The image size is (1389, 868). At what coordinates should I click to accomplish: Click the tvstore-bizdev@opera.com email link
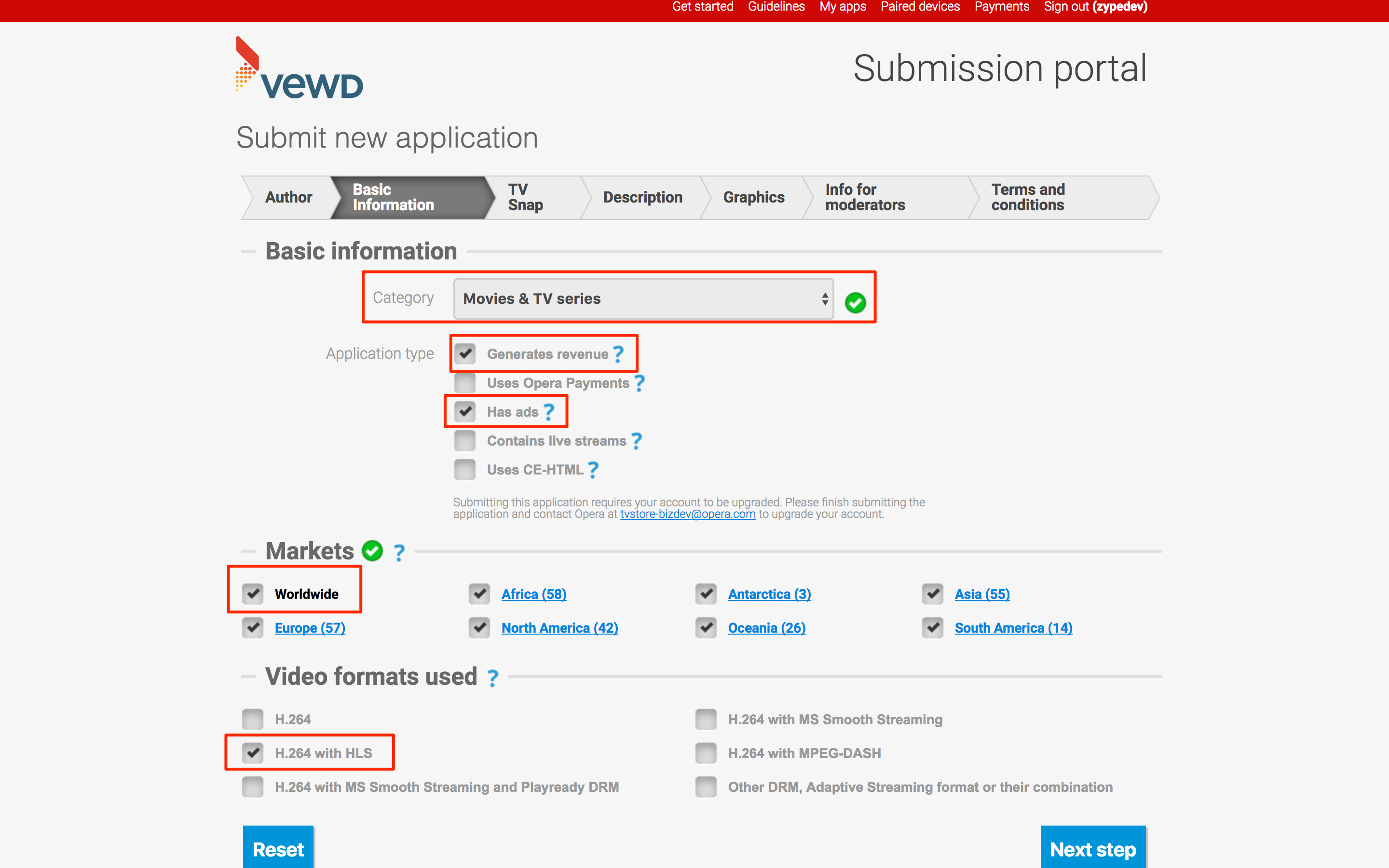click(x=687, y=514)
